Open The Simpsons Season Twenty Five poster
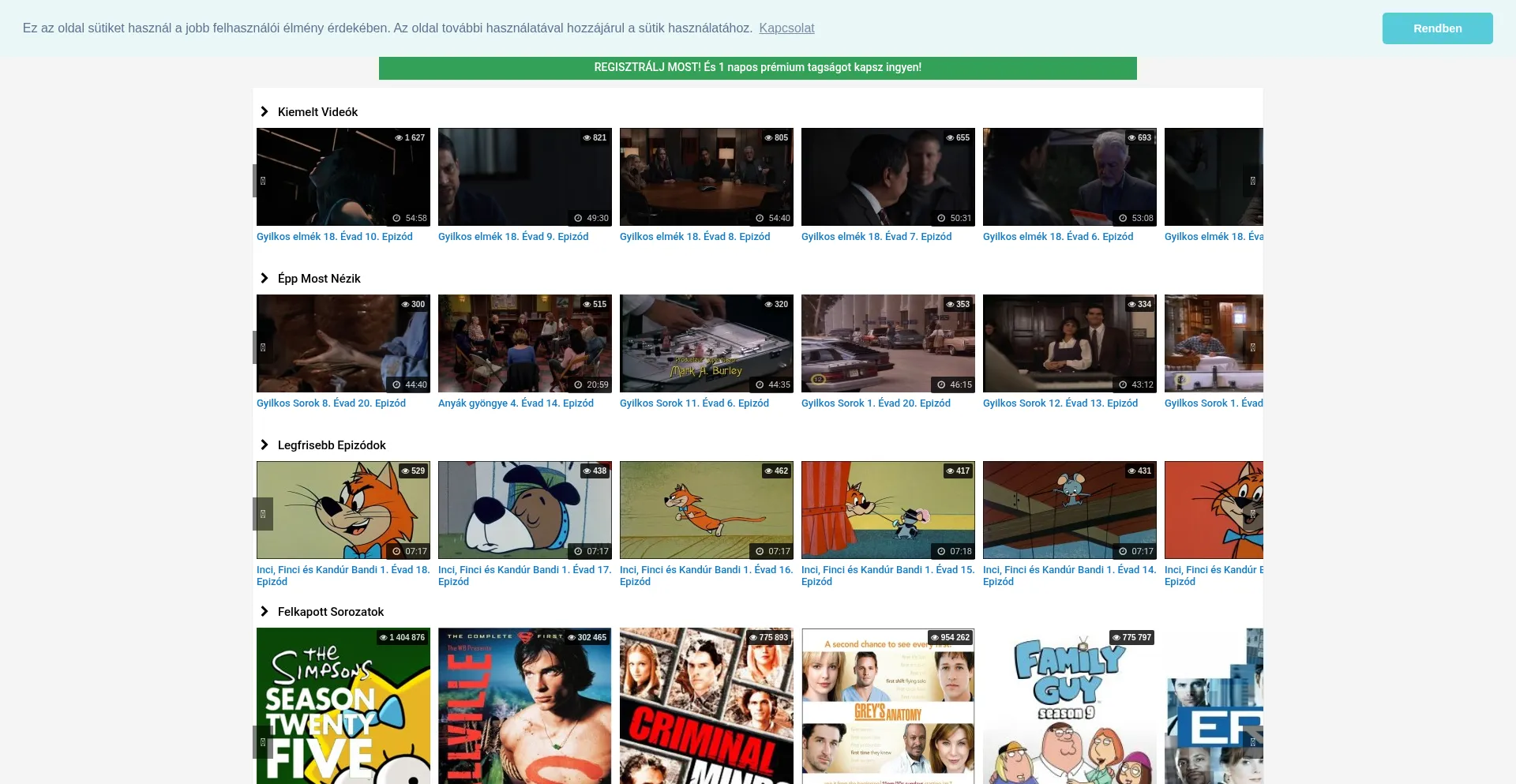The width and height of the screenshot is (1516, 784). [x=343, y=706]
